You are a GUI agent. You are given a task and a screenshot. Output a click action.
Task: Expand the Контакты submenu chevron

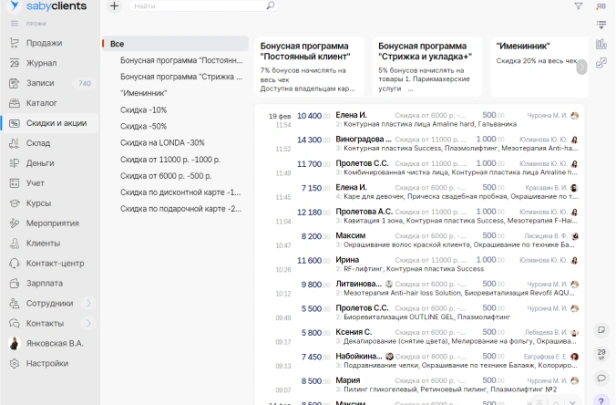88,323
